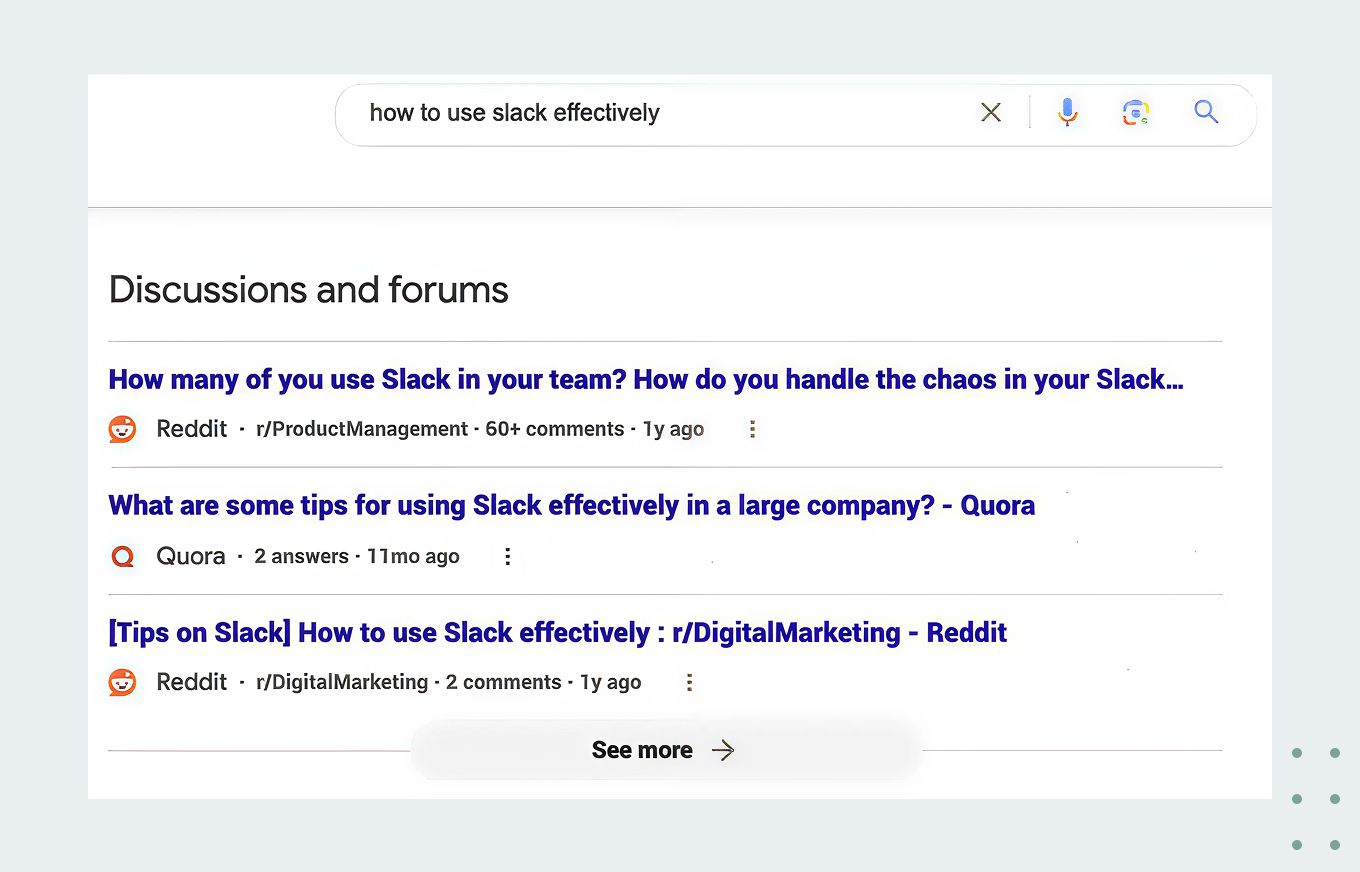
Task: Click the r/DigitalMarketing subreddit label under third result
Action: [342, 682]
